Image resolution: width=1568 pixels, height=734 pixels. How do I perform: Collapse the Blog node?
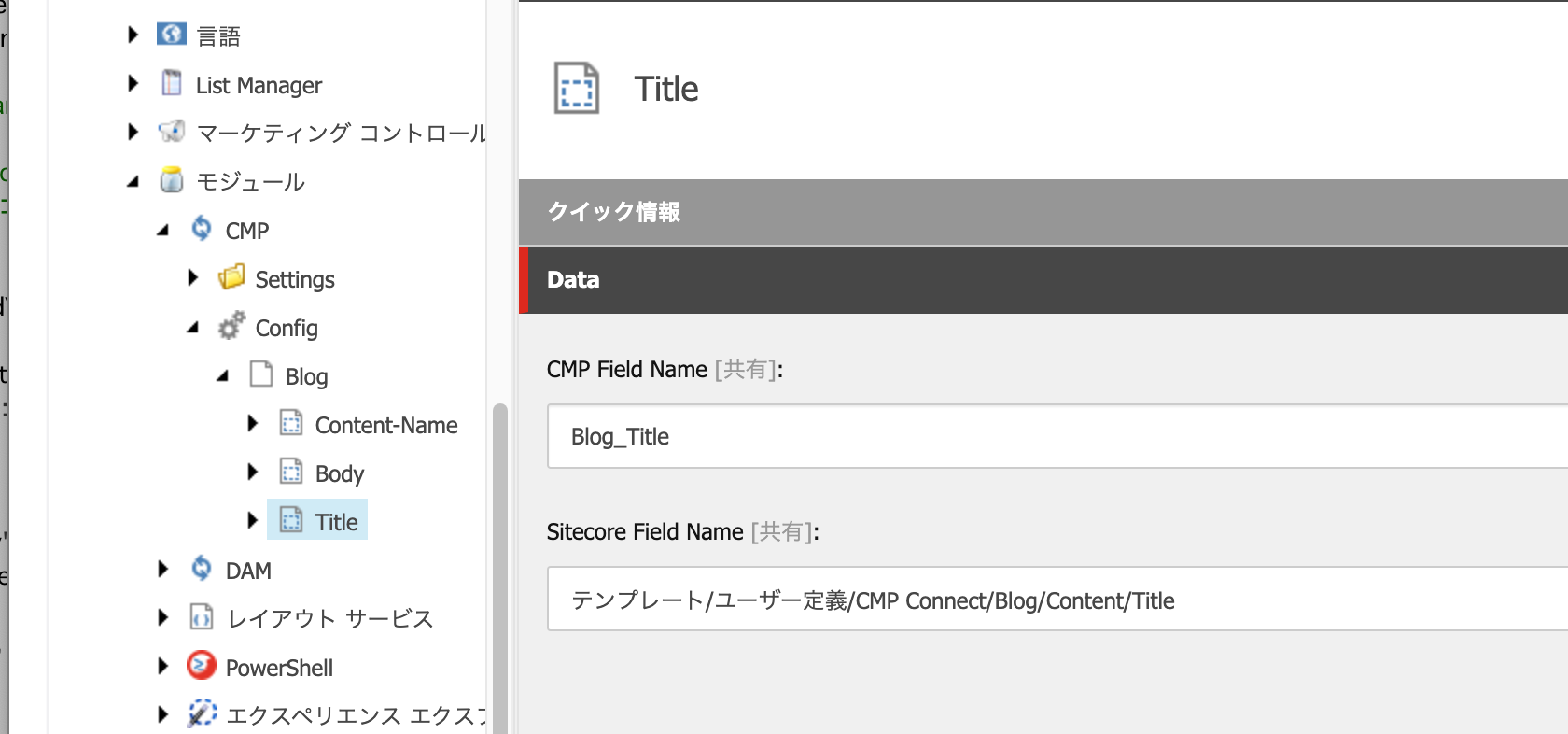click(222, 376)
